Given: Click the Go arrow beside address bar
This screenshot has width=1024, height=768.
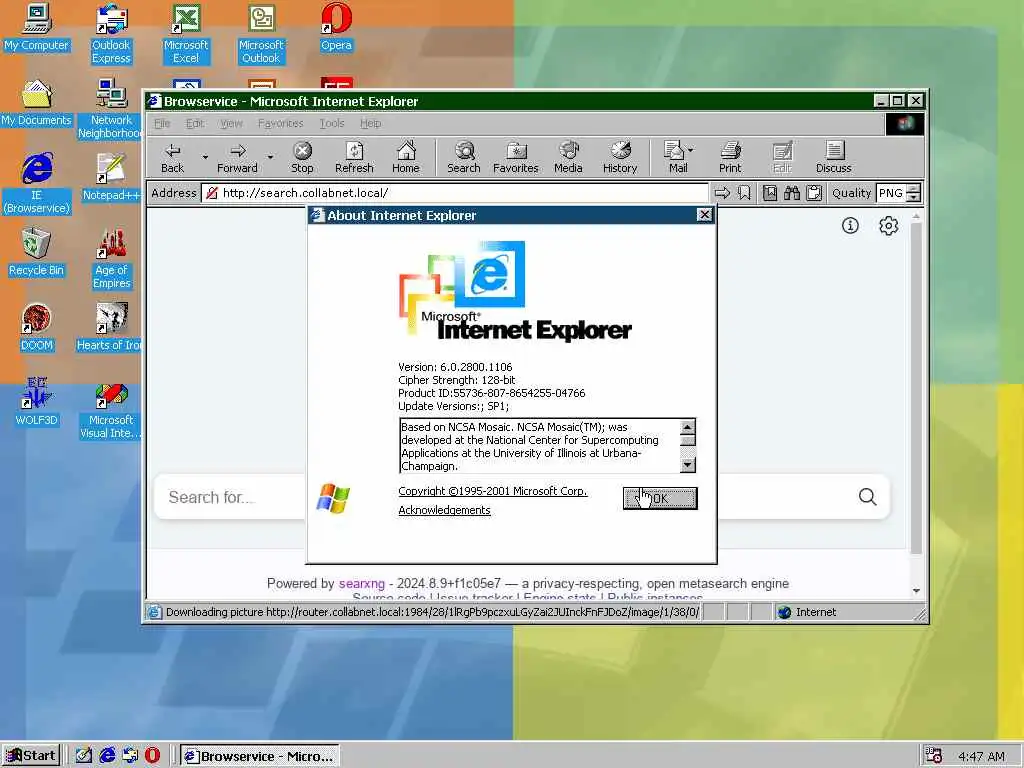Looking at the screenshot, I should (722, 193).
